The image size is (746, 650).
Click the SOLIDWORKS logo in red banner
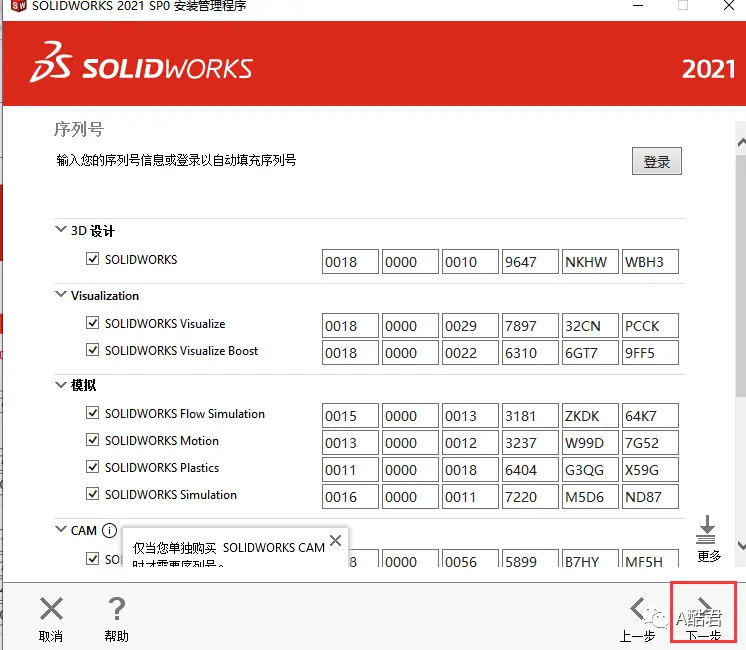click(141, 62)
